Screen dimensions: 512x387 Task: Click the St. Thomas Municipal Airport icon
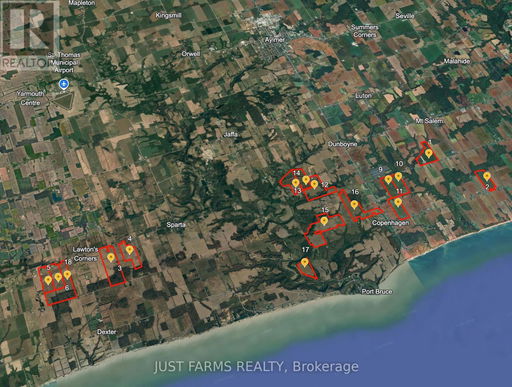pos(63,84)
